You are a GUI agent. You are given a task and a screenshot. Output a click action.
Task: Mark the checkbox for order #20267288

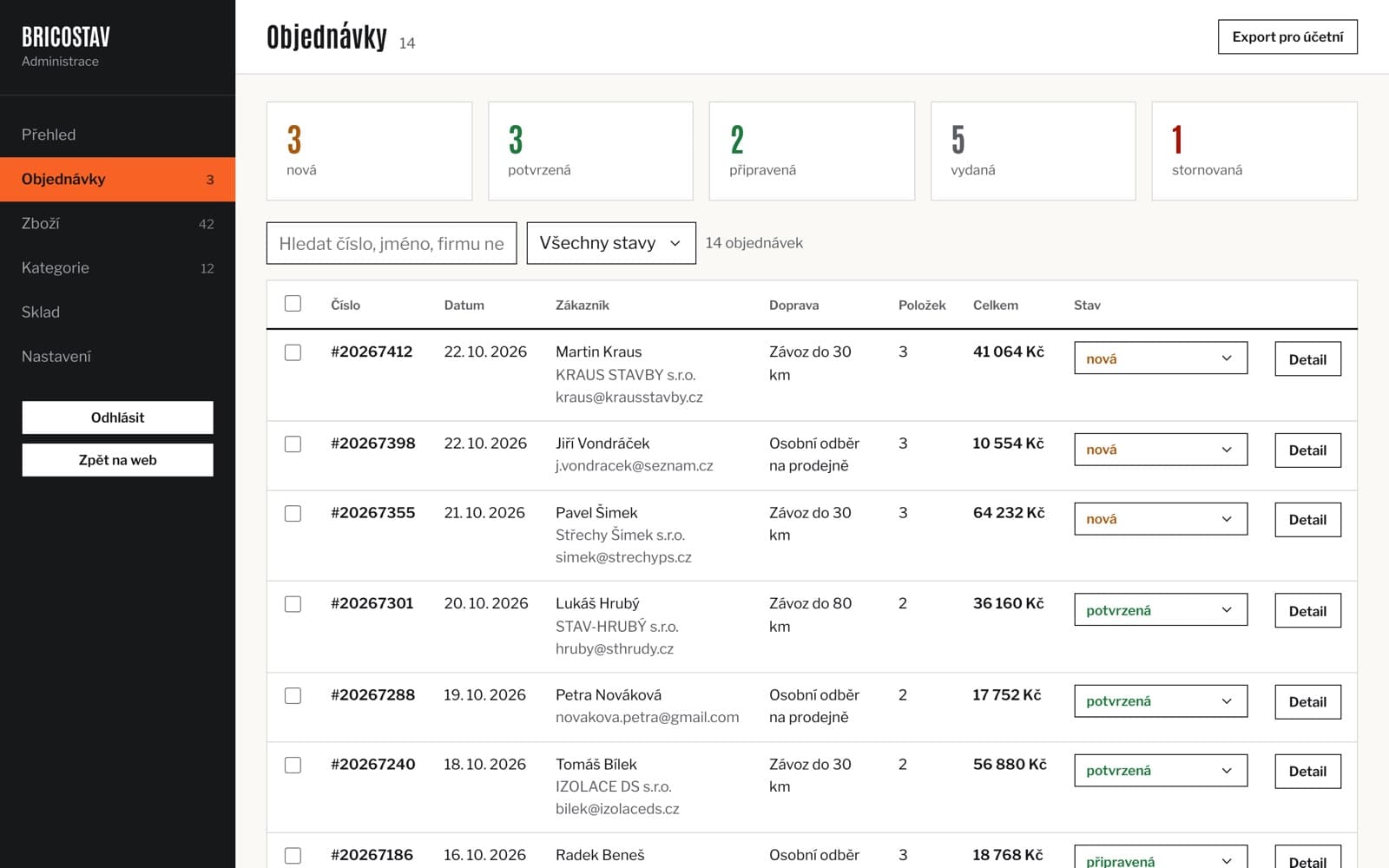[293, 695]
